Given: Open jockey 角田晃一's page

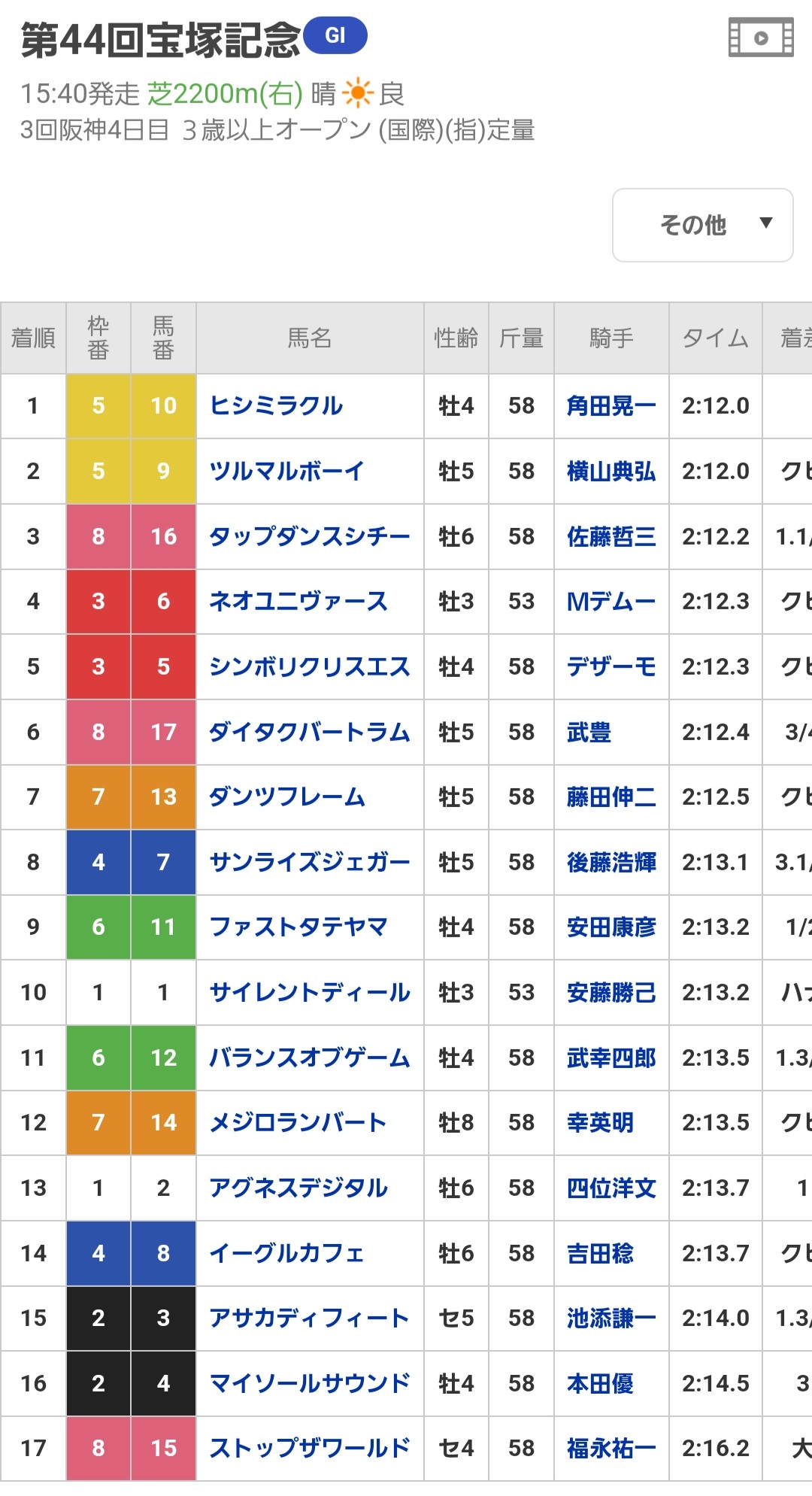Looking at the screenshot, I should coord(611,406).
